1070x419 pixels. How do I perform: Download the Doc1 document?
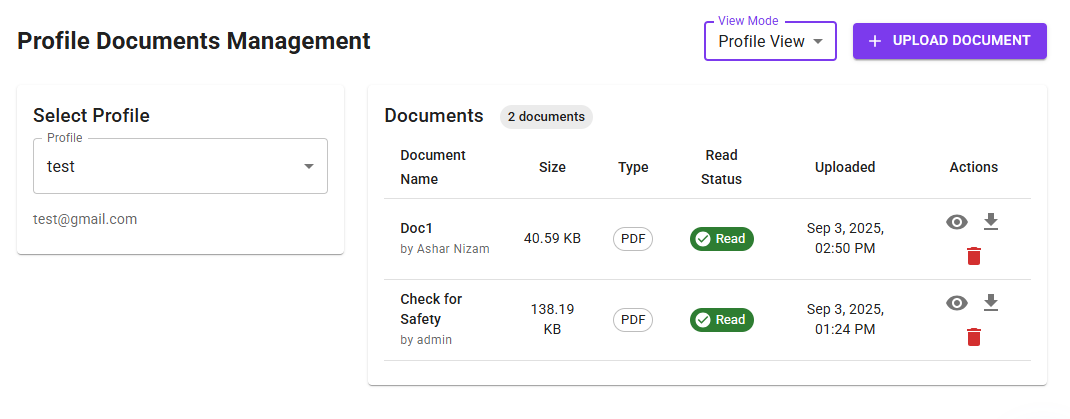(991, 221)
